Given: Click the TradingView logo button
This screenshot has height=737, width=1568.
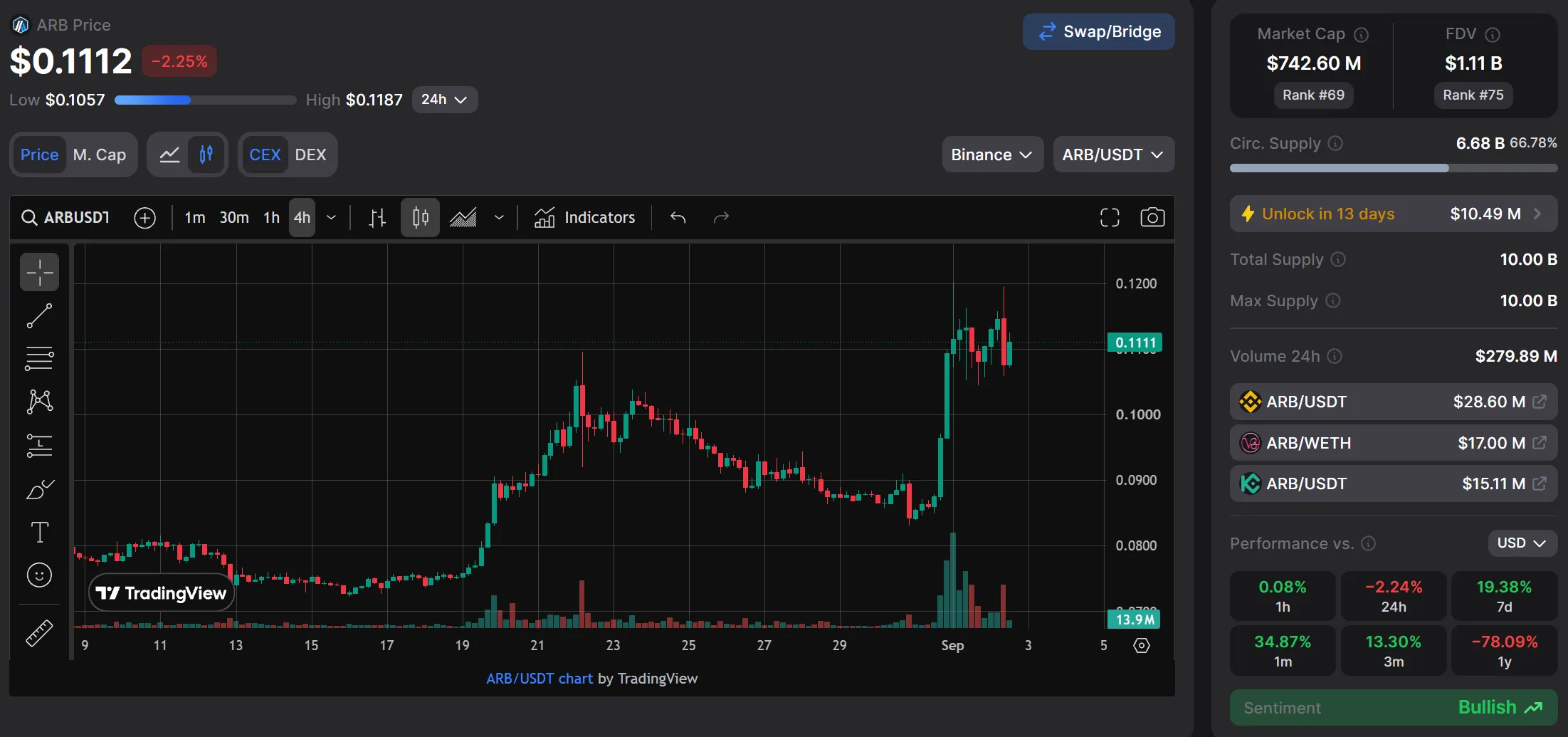Looking at the screenshot, I should [162, 593].
